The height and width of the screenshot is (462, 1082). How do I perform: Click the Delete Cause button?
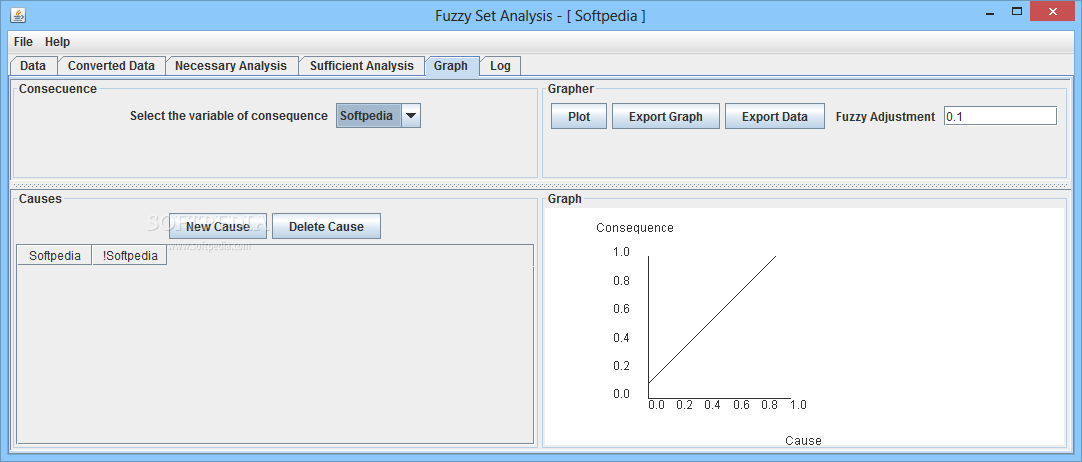326,226
